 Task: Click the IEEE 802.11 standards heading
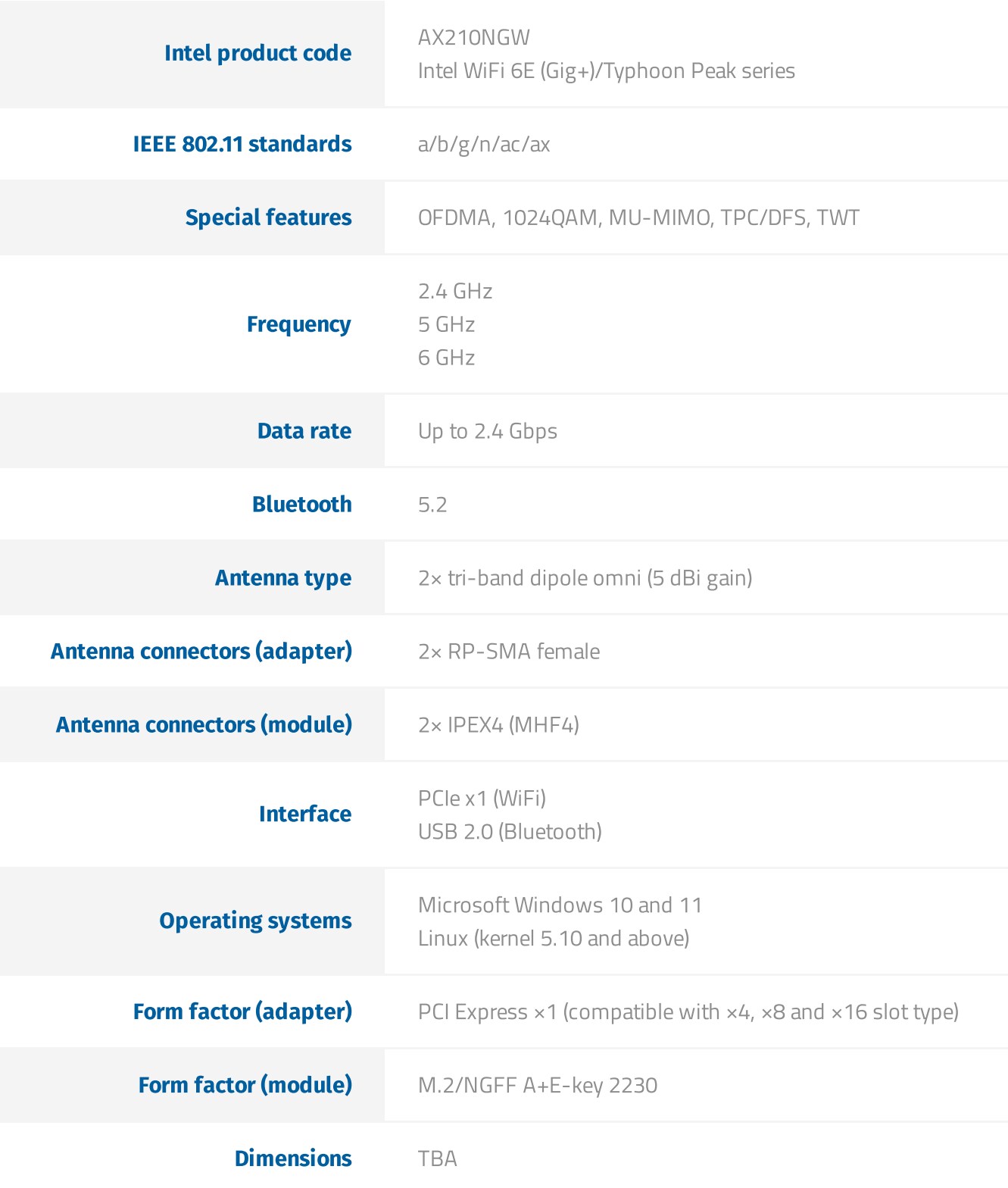pyautogui.click(x=242, y=144)
